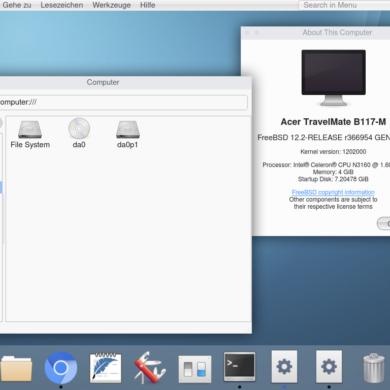Click the Computer window title bar
This screenshot has width=390, height=390.
(x=126, y=82)
